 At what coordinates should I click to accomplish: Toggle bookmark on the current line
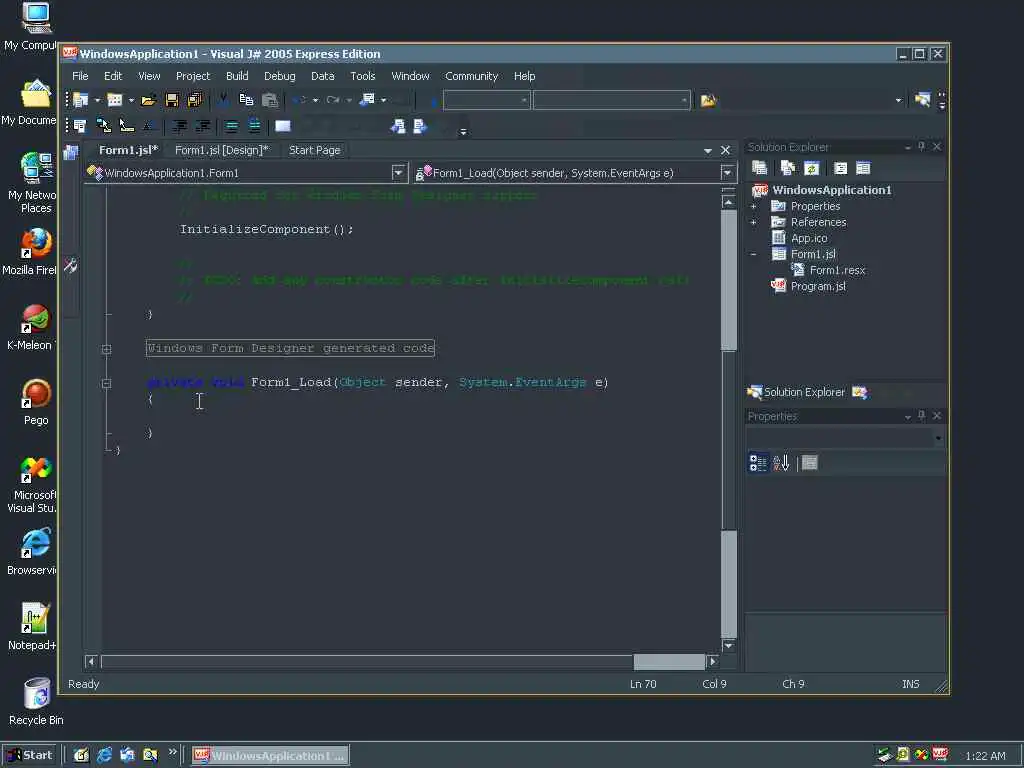point(283,126)
